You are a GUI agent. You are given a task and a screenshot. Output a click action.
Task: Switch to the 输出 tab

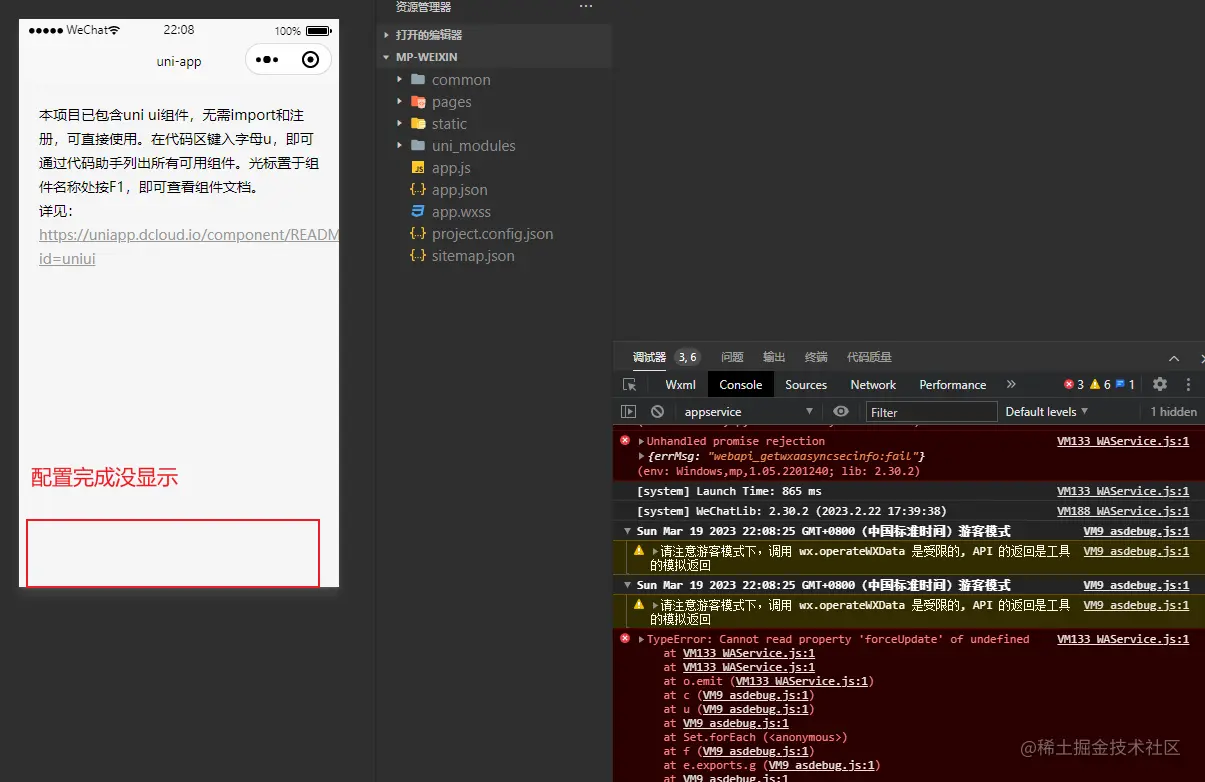[x=774, y=357]
